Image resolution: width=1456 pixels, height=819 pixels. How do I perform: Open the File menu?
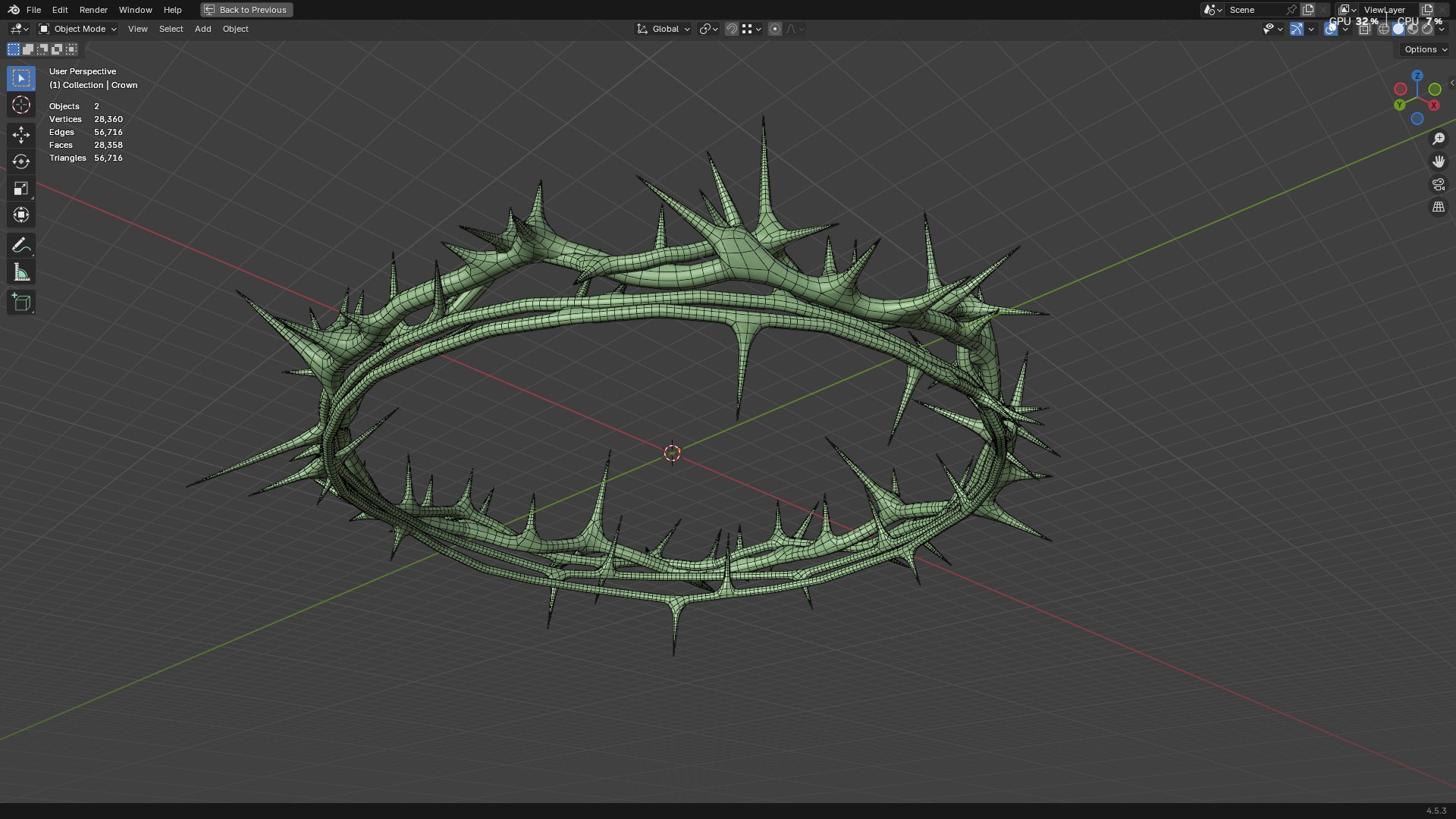[x=33, y=10]
